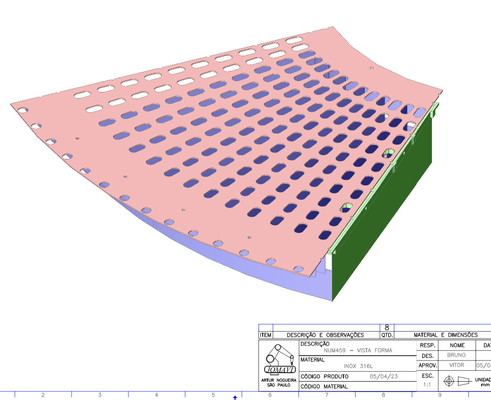Image resolution: width=491 pixels, height=400 pixels.
Task: Select the lavender curved front face of the model
Action: [x=233, y=260]
